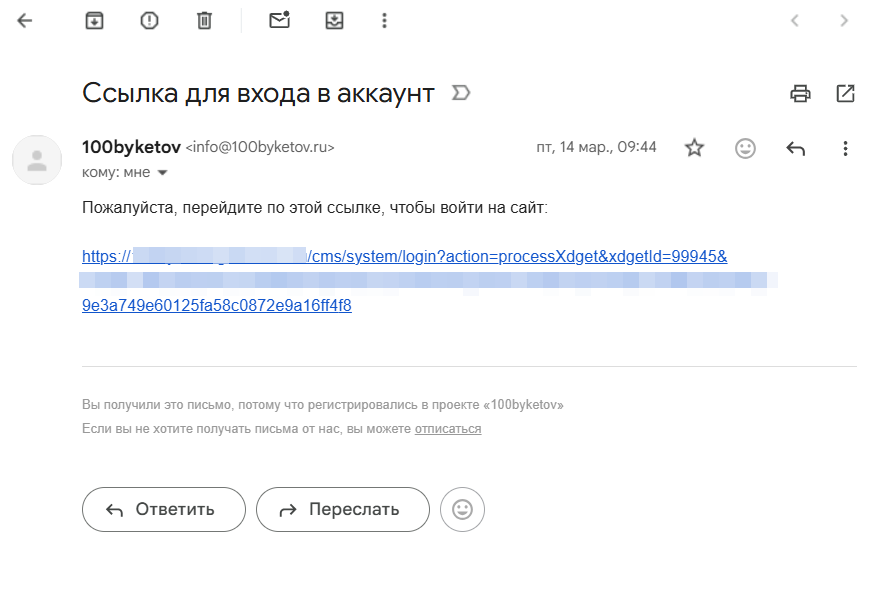Follow the account login link
This screenshot has width=881, height=615.
coord(300,256)
